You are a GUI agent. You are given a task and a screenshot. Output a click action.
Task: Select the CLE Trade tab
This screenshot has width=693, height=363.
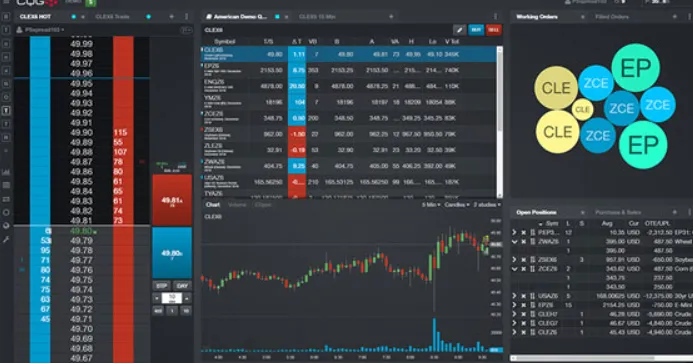click(112, 17)
